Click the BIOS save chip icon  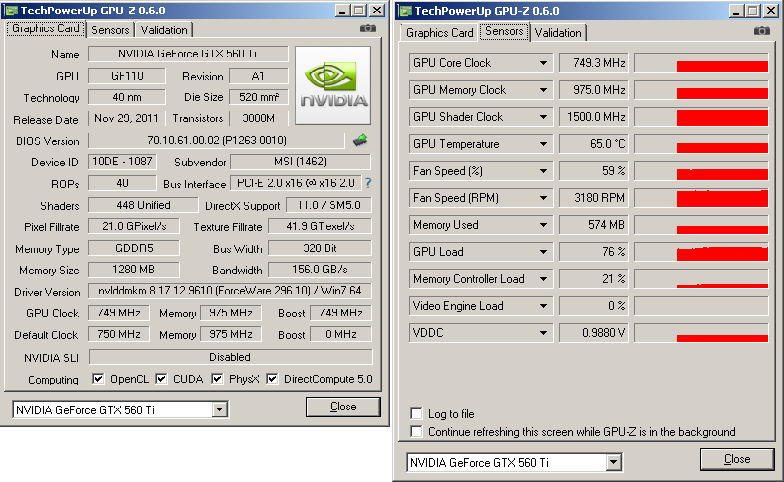361,140
